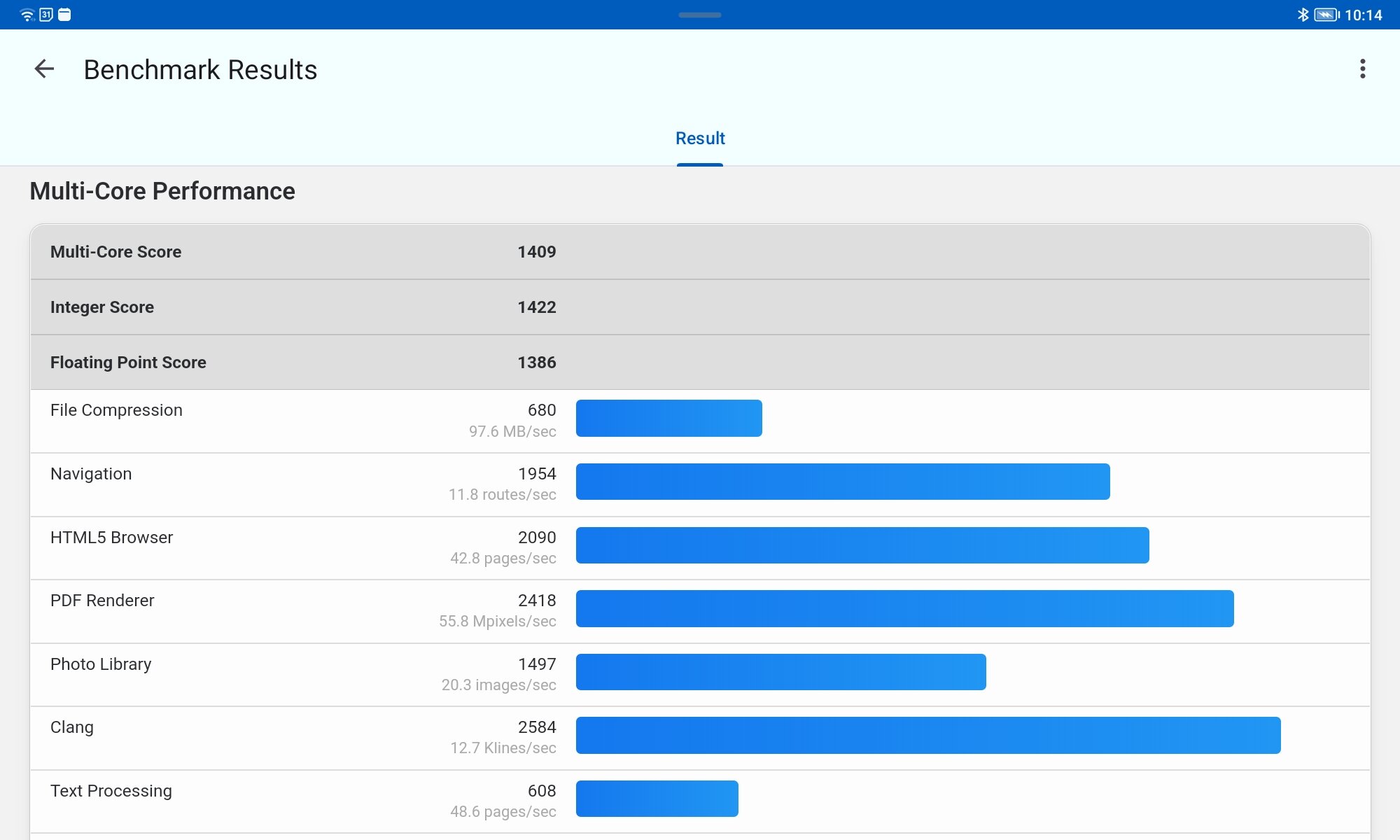The width and height of the screenshot is (1400, 840).
Task: Tap the Wi-Fi status bar icon
Action: [x=27, y=15]
